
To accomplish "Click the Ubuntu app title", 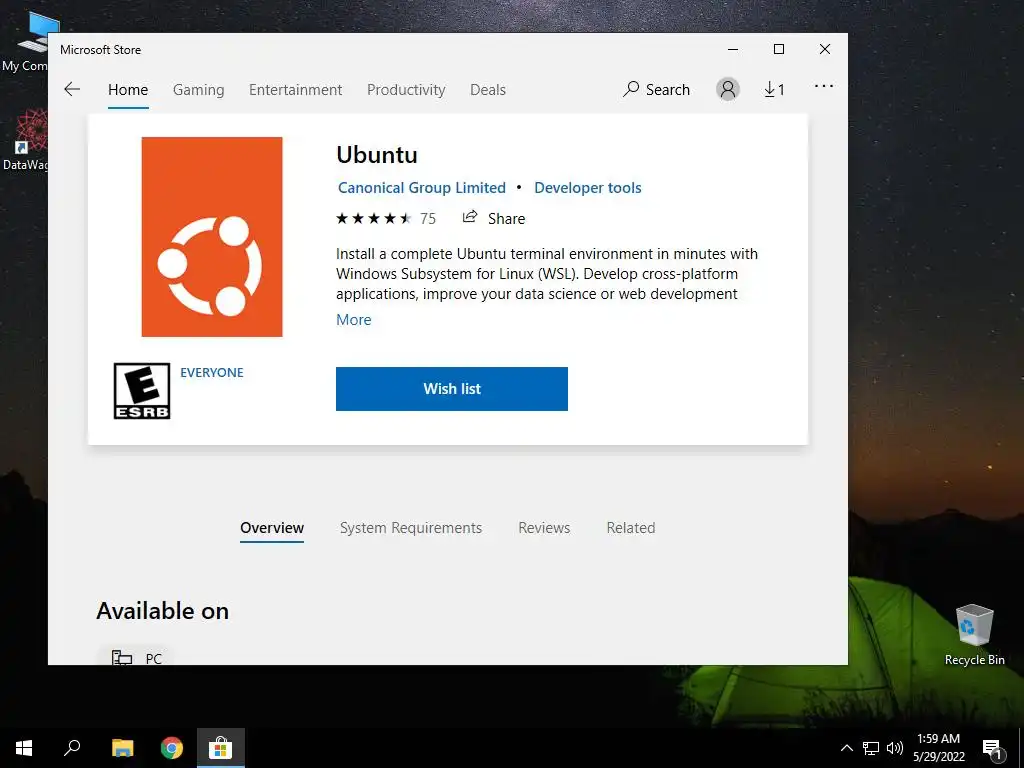I will coord(377,155).
